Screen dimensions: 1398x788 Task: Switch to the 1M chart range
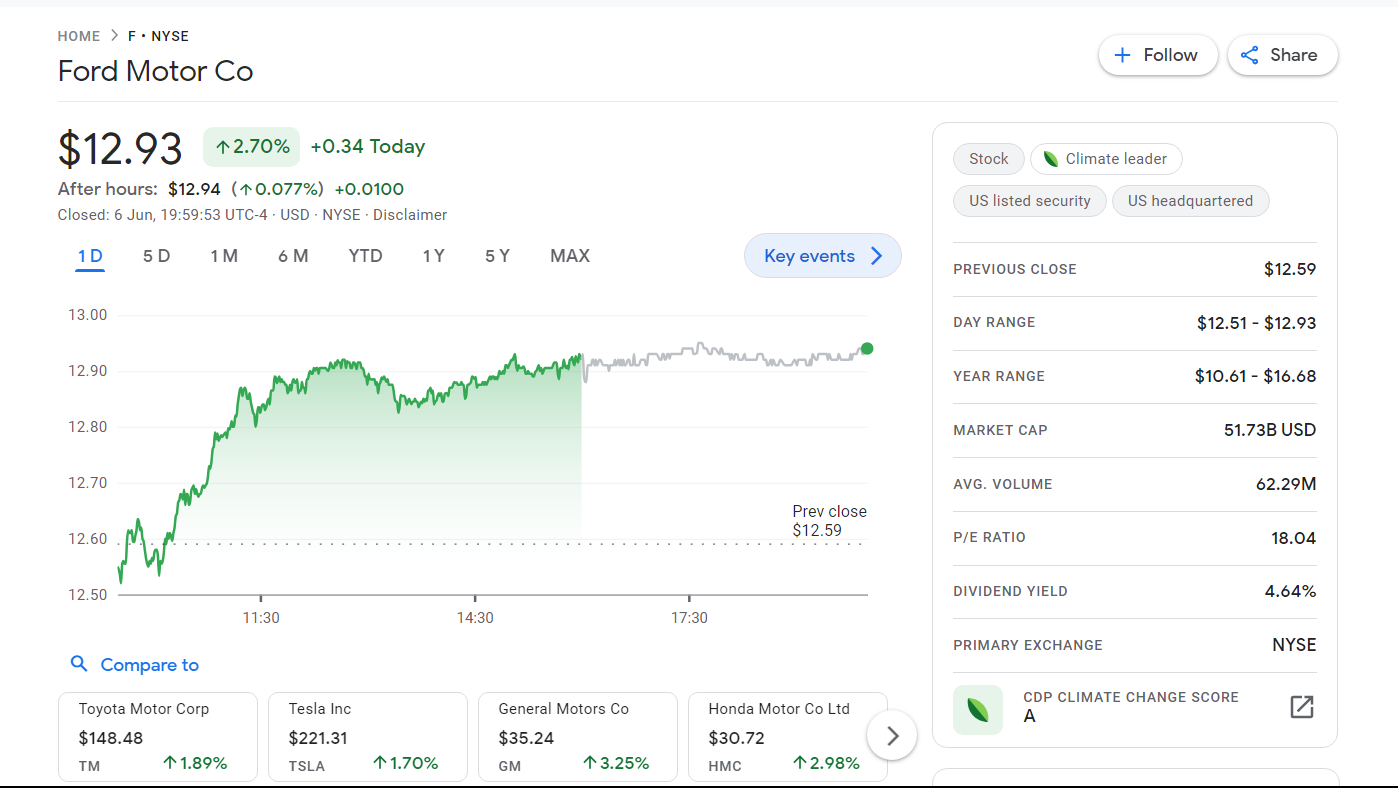tap(224, 256)
